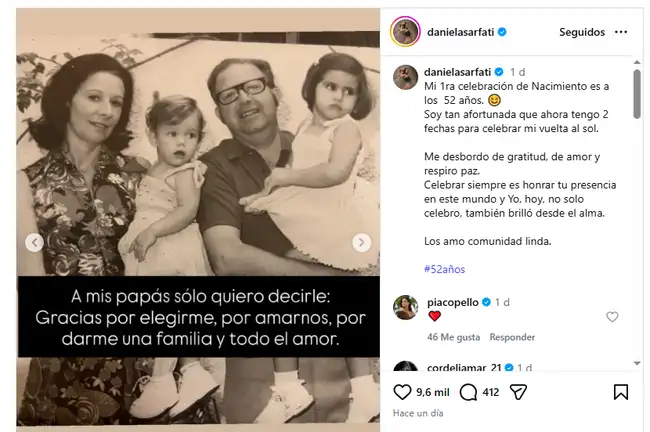Save the post with the bookmark icon

(621, 392)
